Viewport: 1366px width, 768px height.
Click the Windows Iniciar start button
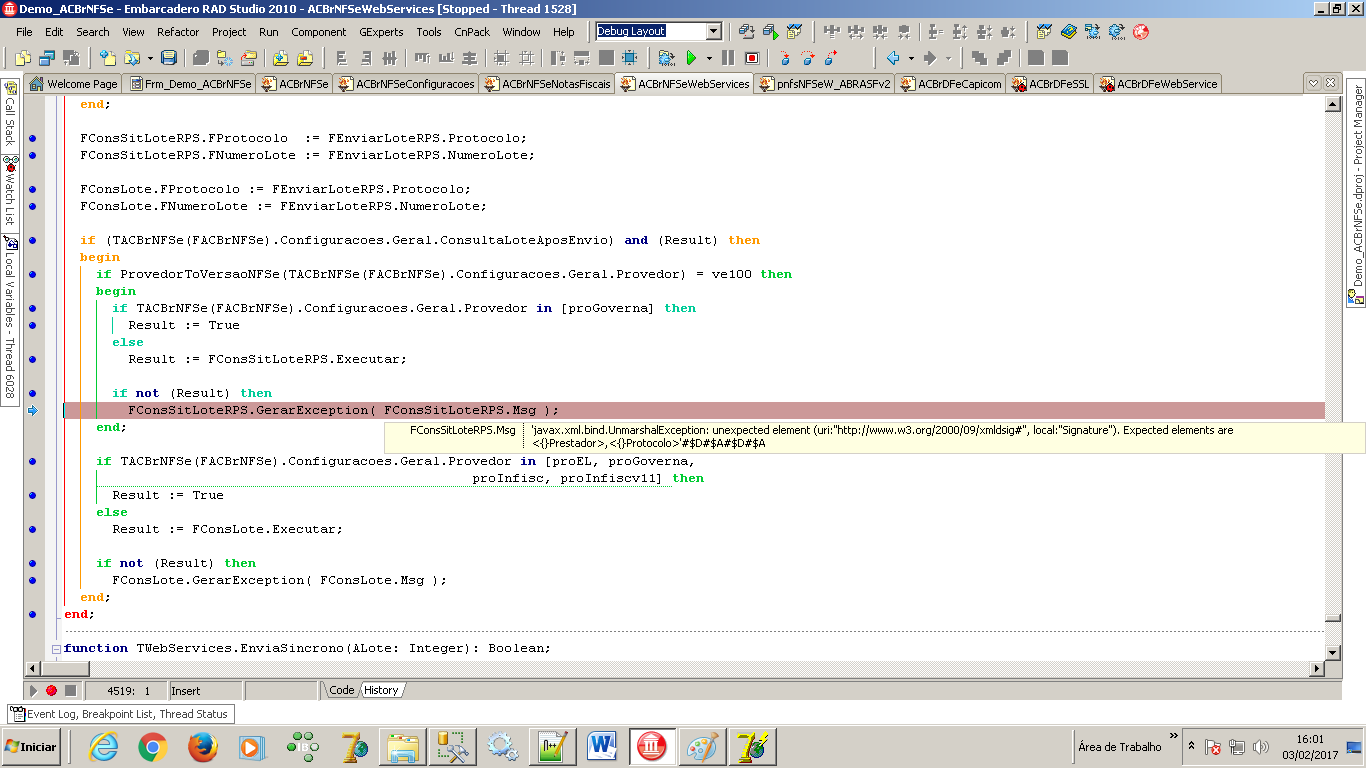coord(31,746)
